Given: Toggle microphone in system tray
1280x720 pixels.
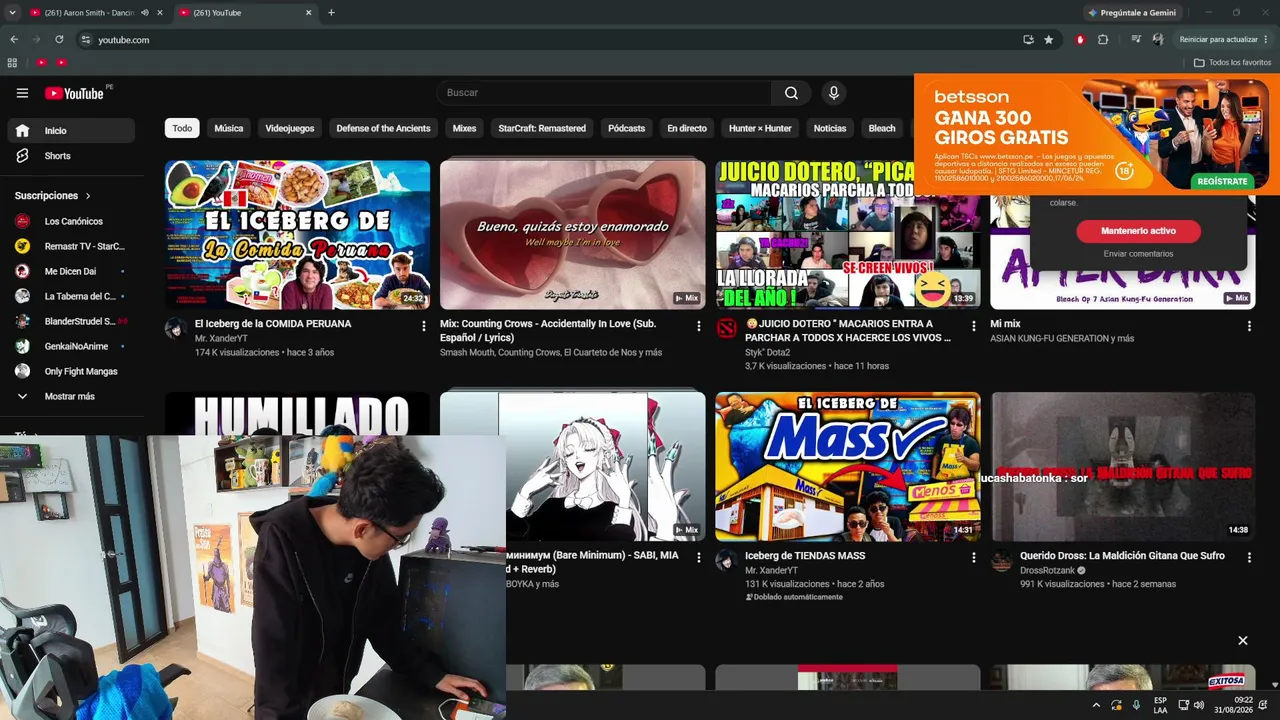Looking at the screenshot, I should [x=1136, y=705].
